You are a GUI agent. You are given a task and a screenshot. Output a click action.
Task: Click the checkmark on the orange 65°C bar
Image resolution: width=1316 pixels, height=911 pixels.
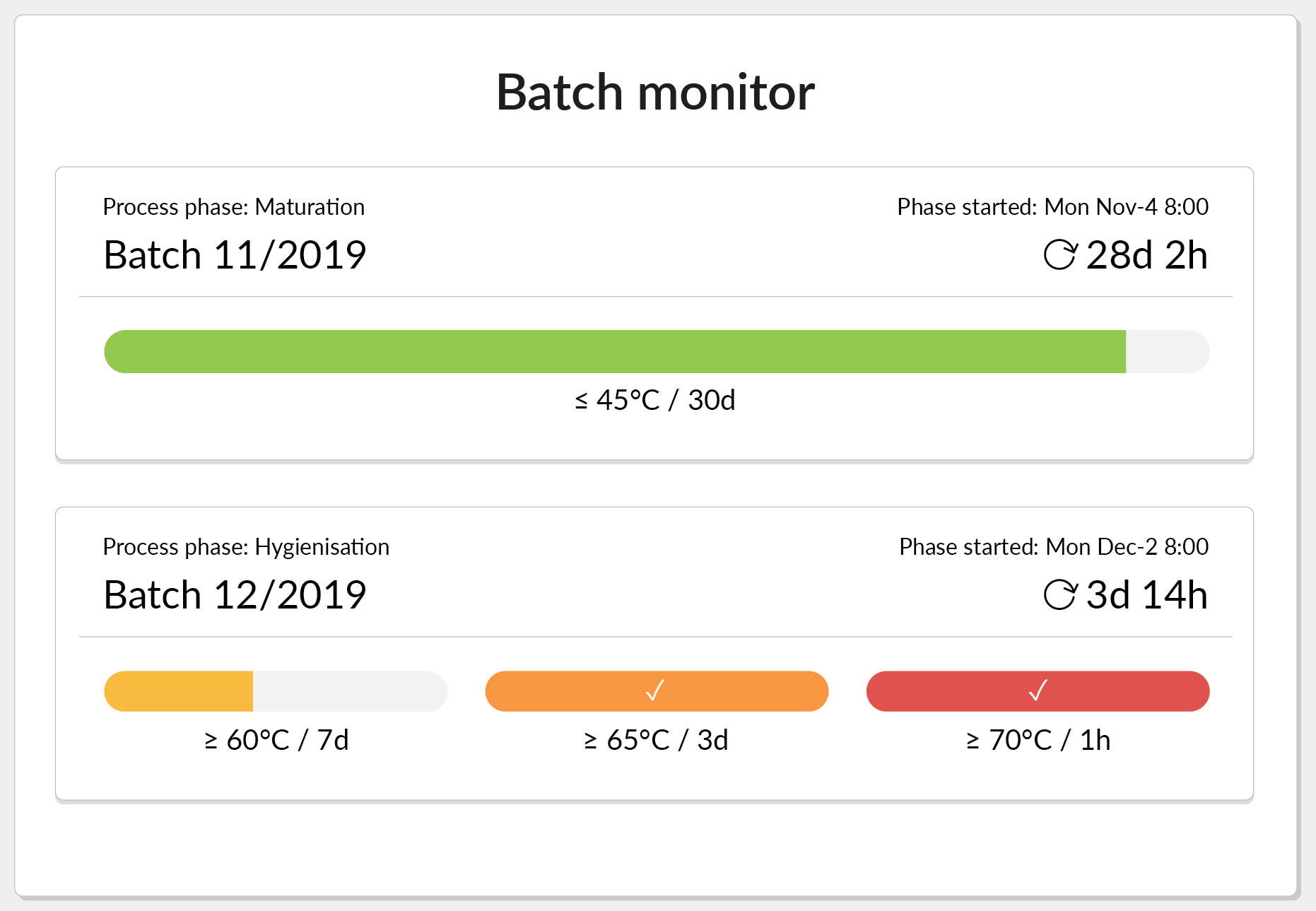pos(656,690)
